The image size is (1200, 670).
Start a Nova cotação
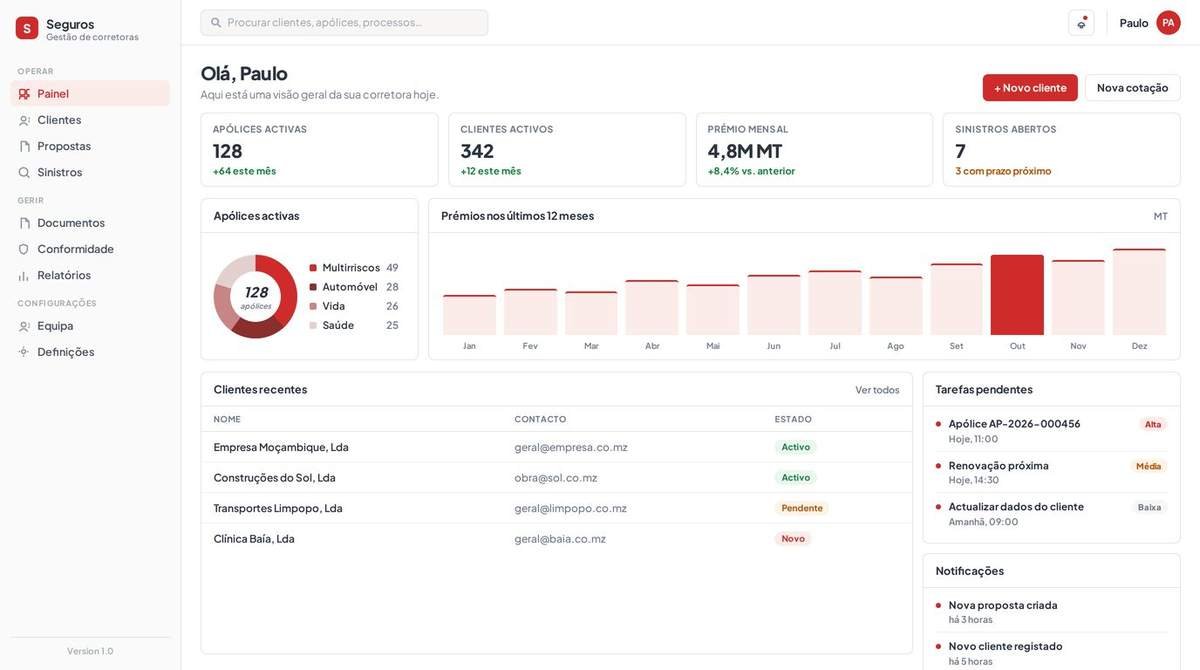tap(1132, 88)
